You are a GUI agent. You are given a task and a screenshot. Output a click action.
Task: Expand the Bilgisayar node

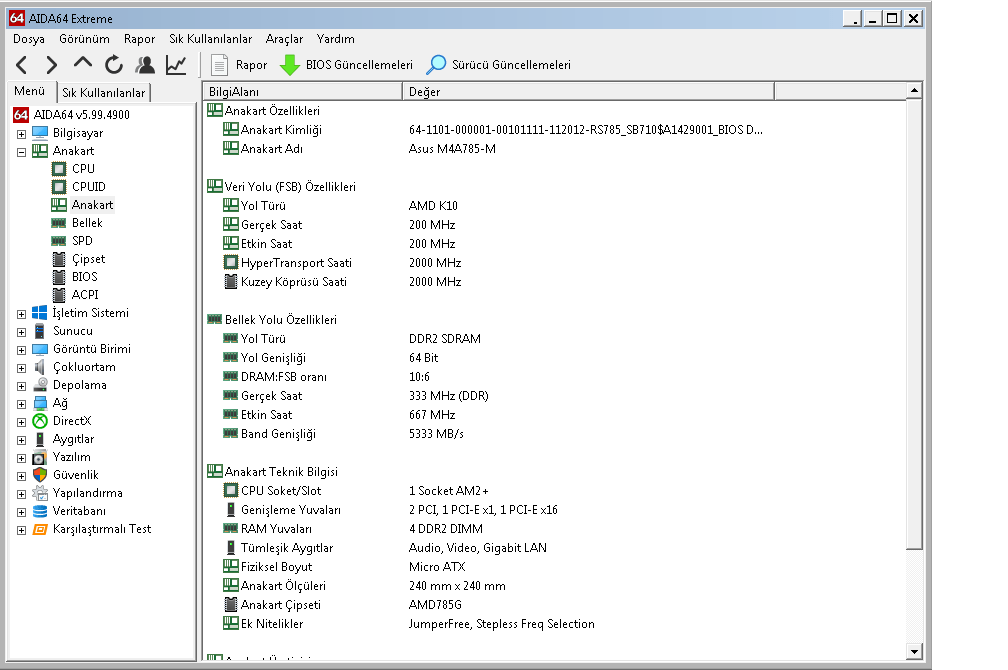pos(21,134)
